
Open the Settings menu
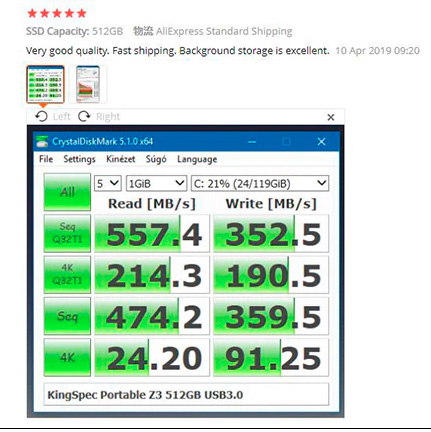pyautogui.click(x=79, y=159)
